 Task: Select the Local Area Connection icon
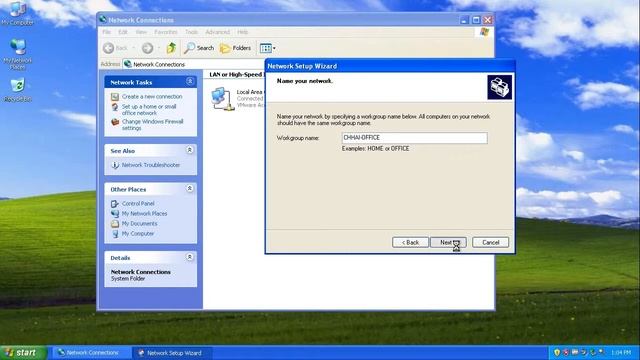pyautogui.click(x=223, y=99)
